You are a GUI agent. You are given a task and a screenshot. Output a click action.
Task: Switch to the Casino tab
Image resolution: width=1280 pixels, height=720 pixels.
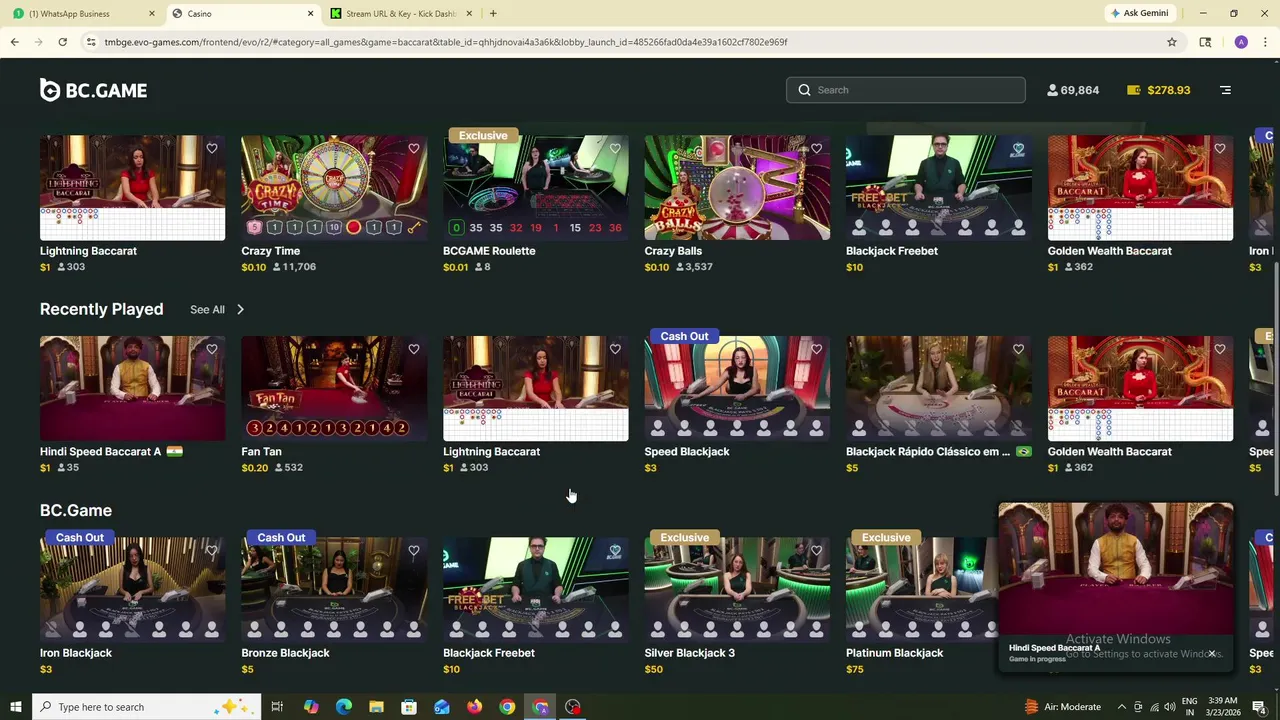(x=235, y=14)
